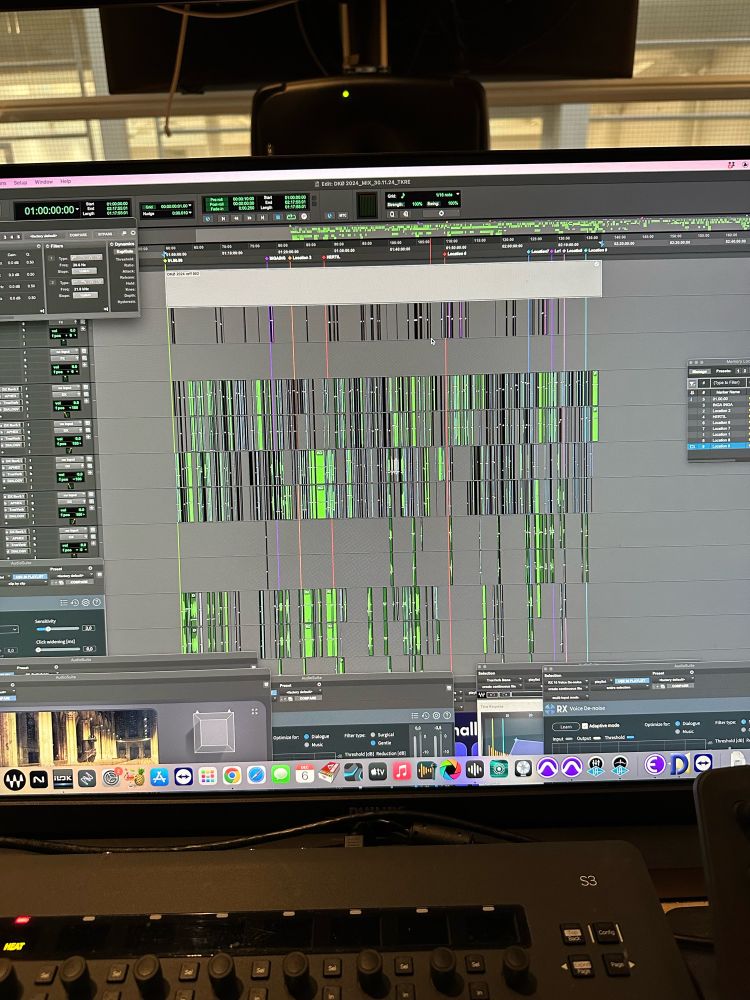Select the highlighted row in Memory Locations
The image size is (750, 1000).
coord(719,446)
